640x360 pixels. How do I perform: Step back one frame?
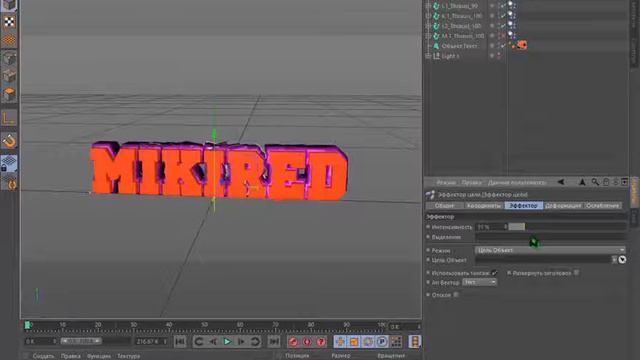(x=213, y=341)
